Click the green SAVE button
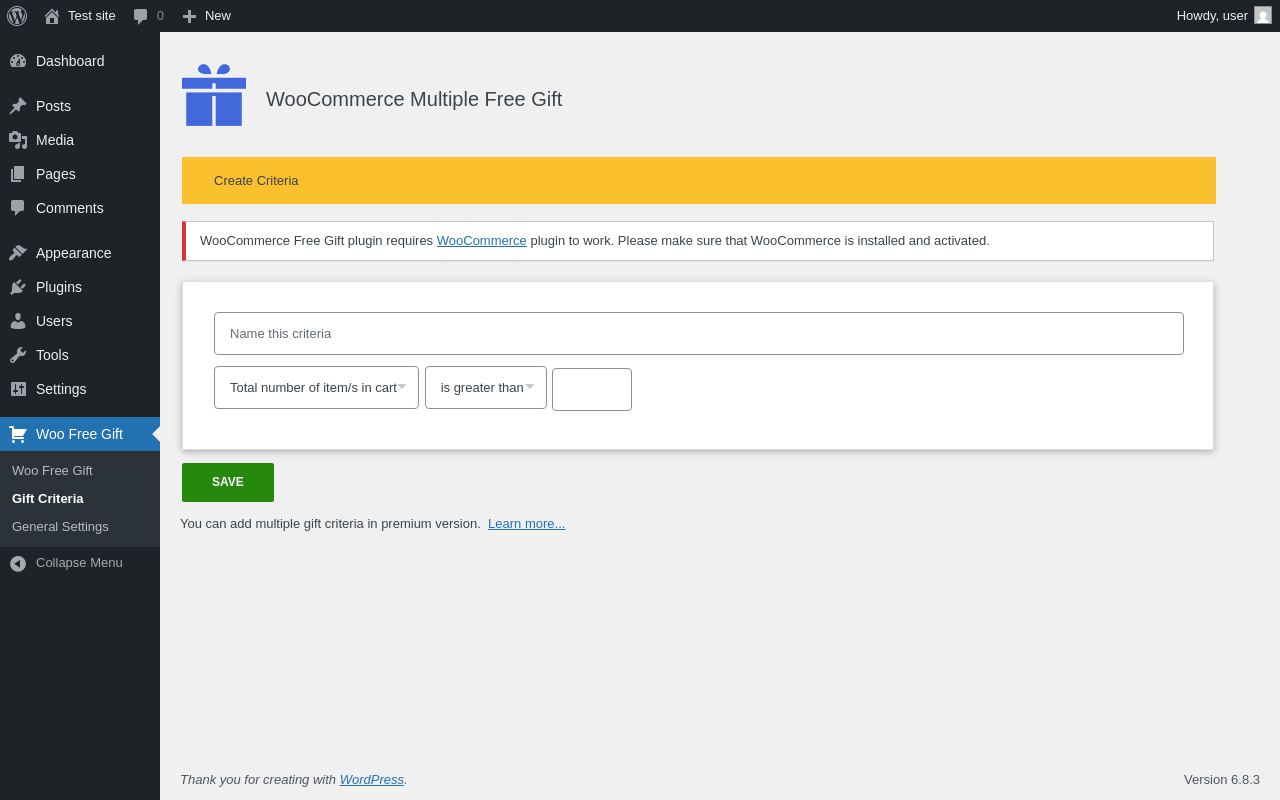 228,482
